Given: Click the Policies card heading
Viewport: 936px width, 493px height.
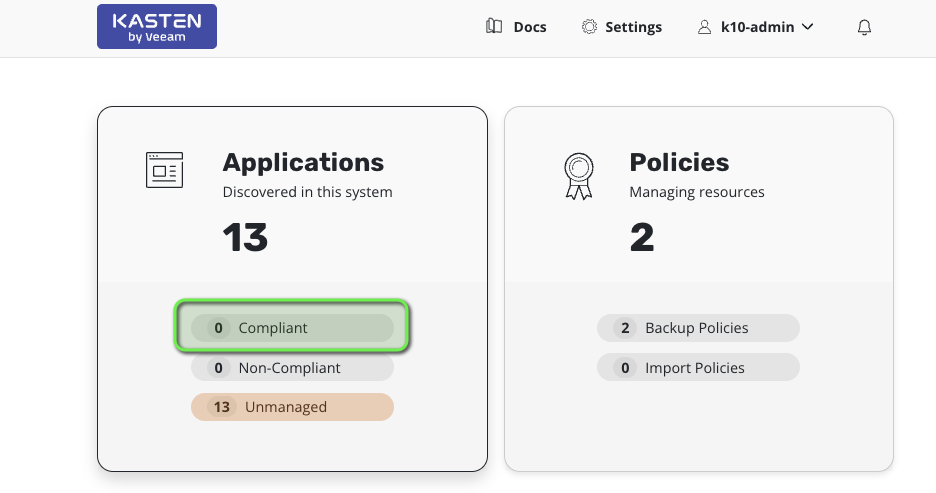Looking at the screenshot, I should pos(679,162).
